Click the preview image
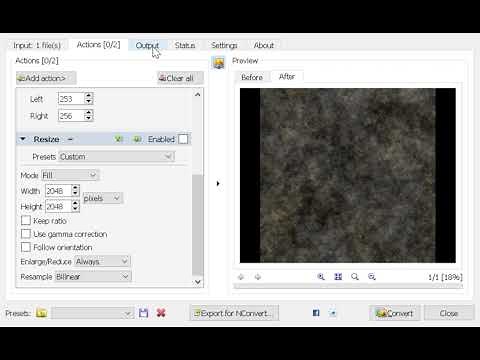Viewport: 480px width, 360px height. point(348,175)
